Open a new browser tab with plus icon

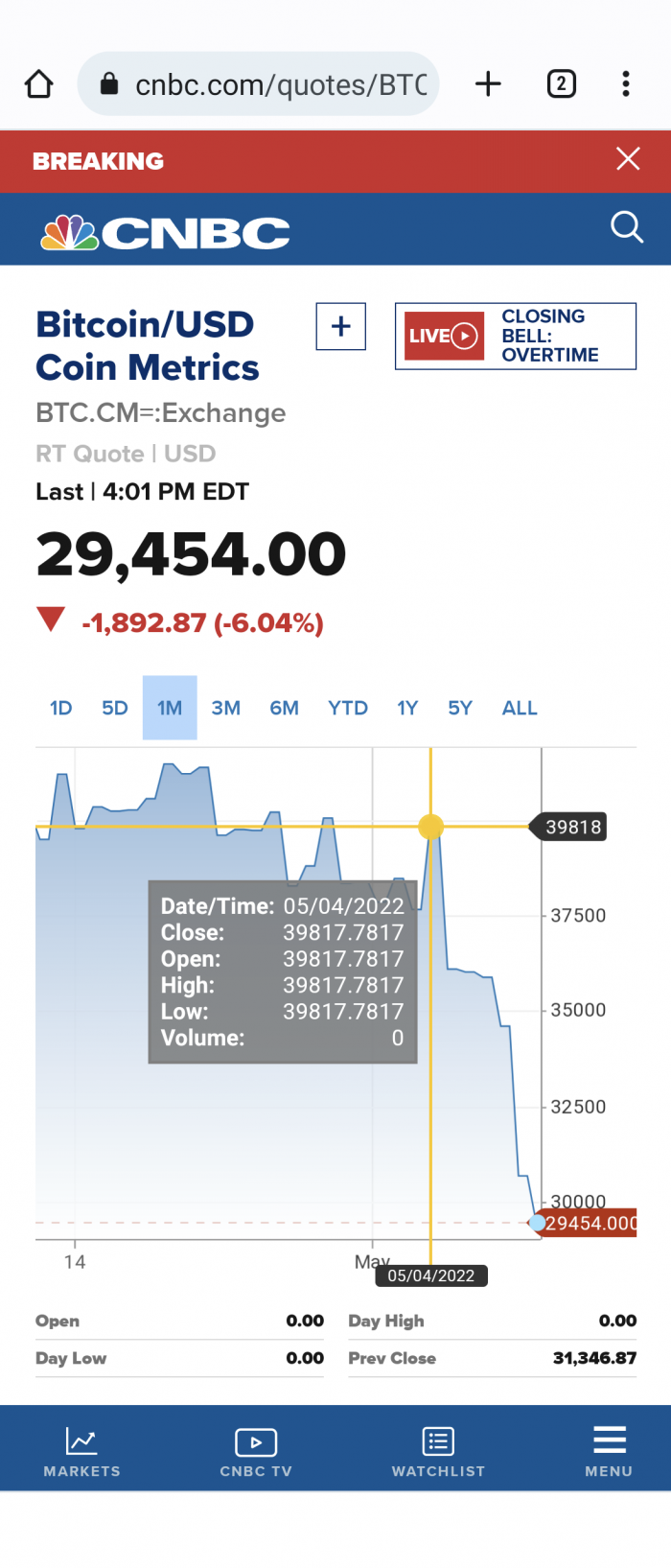click(x=488, y=84)
